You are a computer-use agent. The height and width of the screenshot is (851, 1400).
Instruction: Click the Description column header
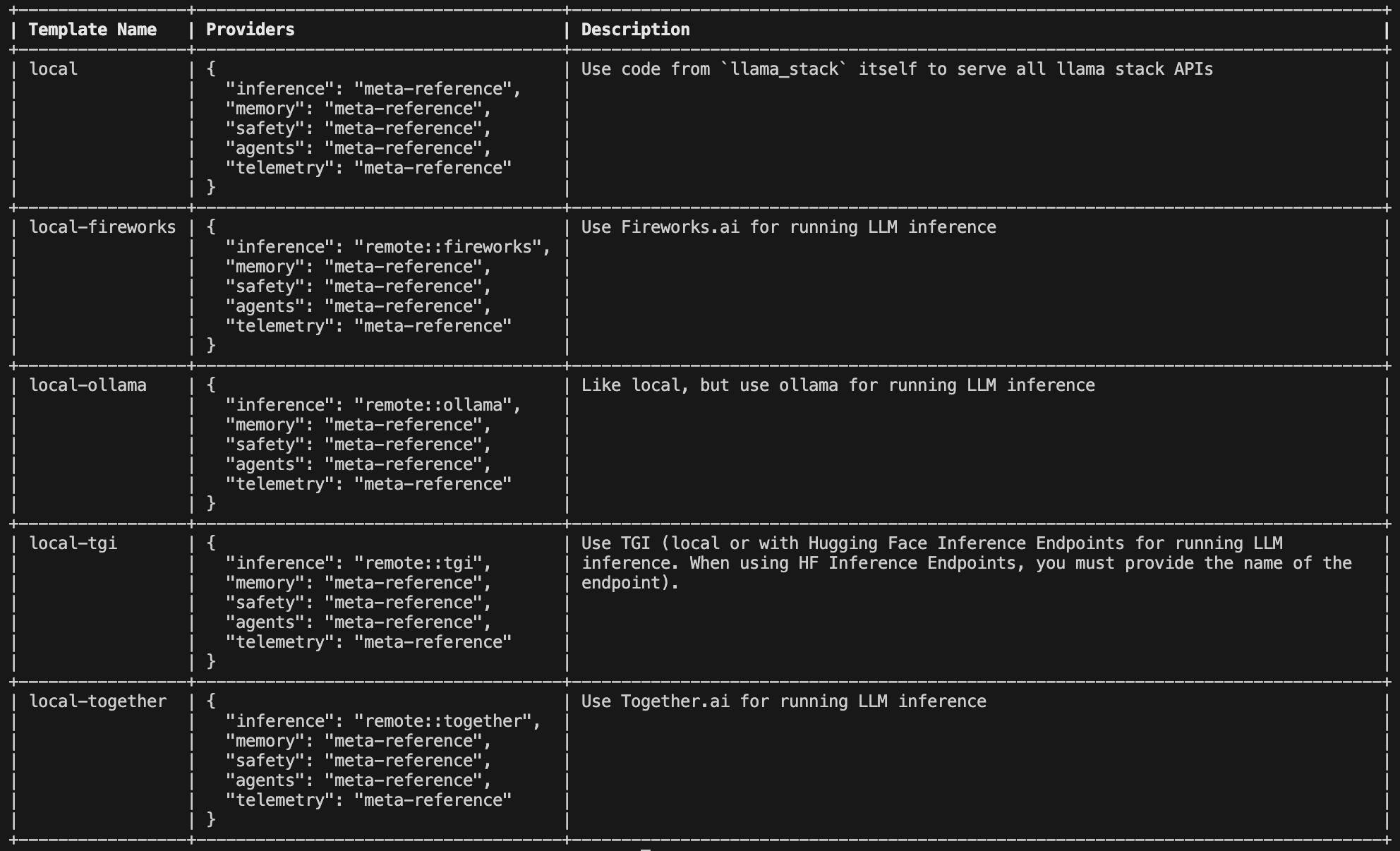click(x=635, y=30)
